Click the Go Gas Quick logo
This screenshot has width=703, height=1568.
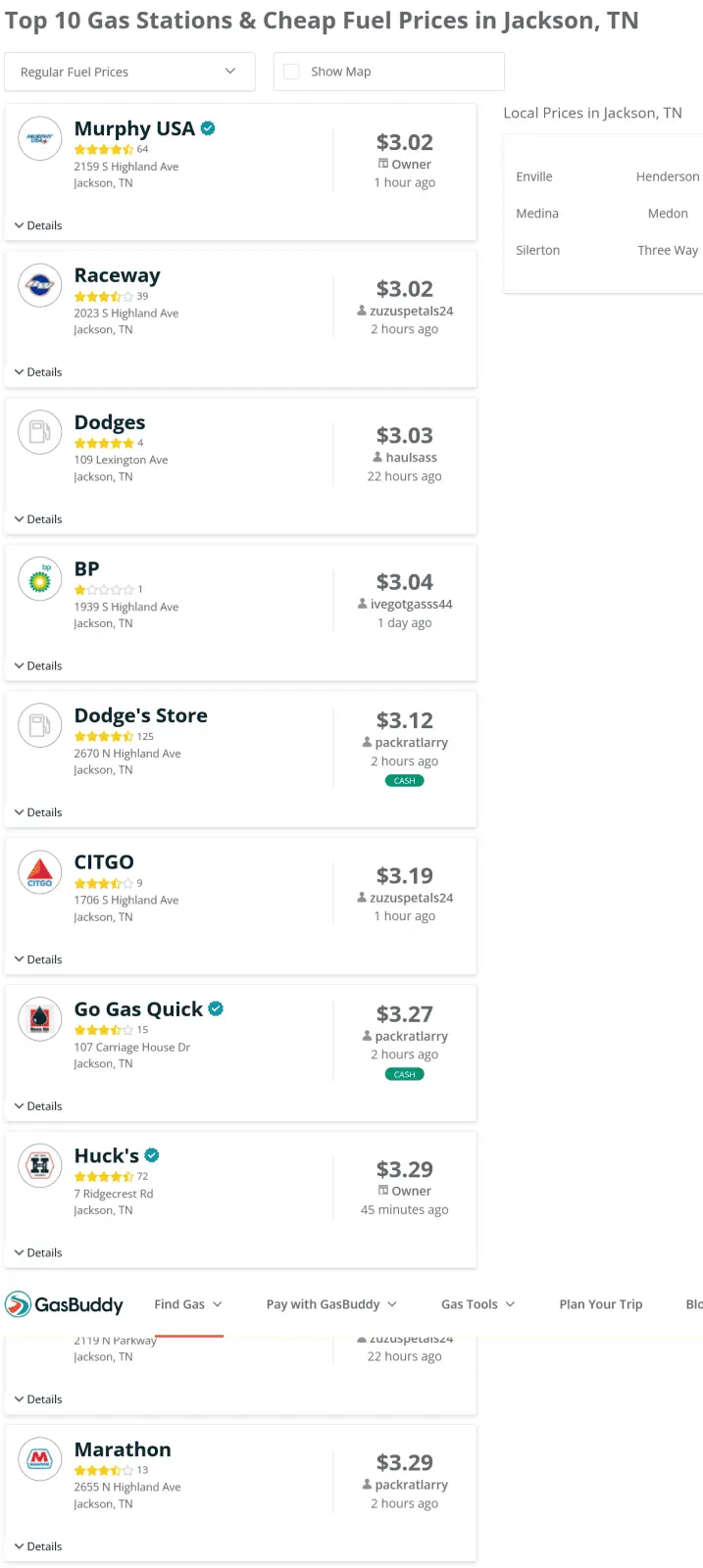click(40, 1019)
